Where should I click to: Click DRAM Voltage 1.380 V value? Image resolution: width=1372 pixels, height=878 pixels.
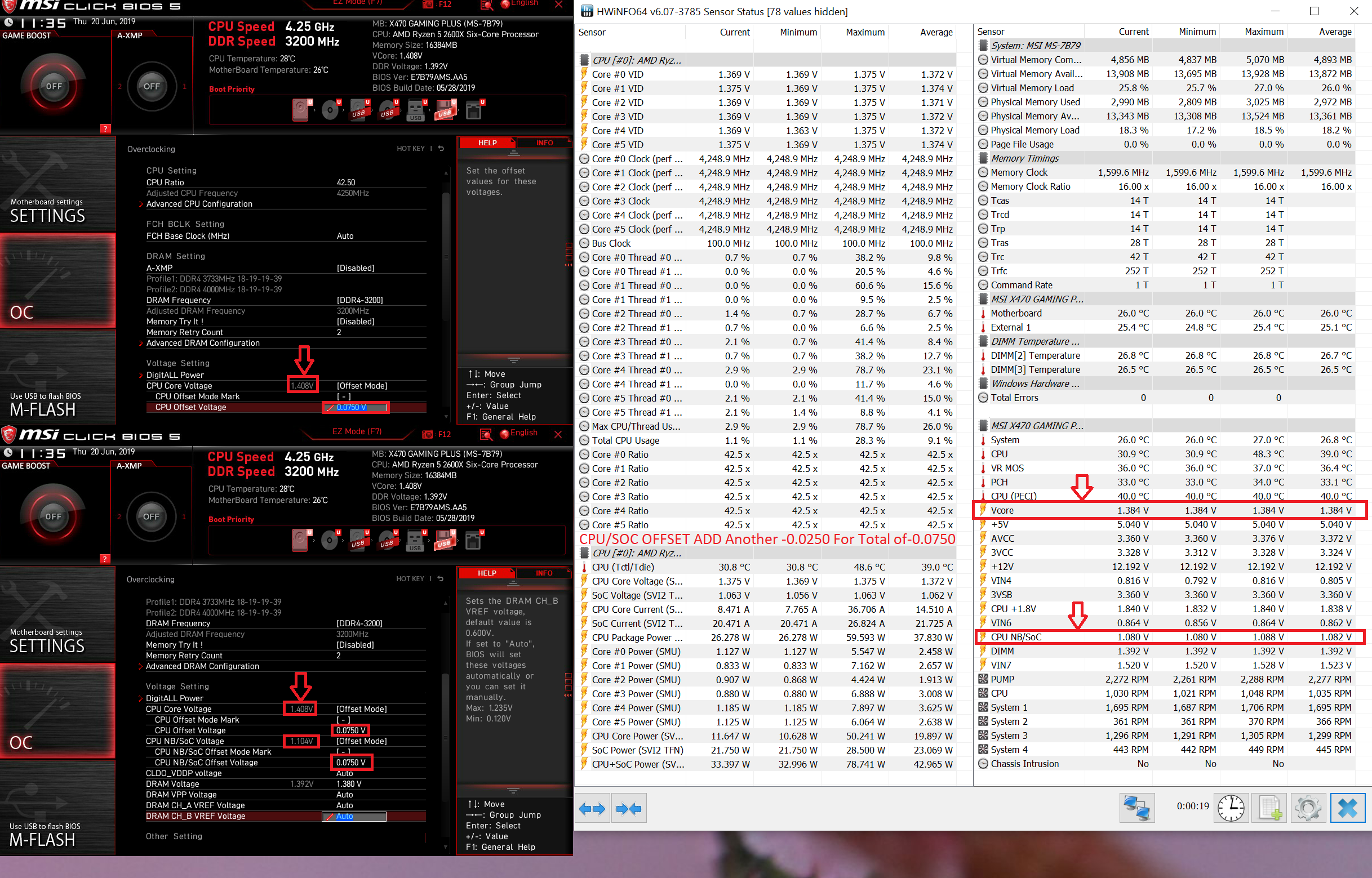[348, 785]
